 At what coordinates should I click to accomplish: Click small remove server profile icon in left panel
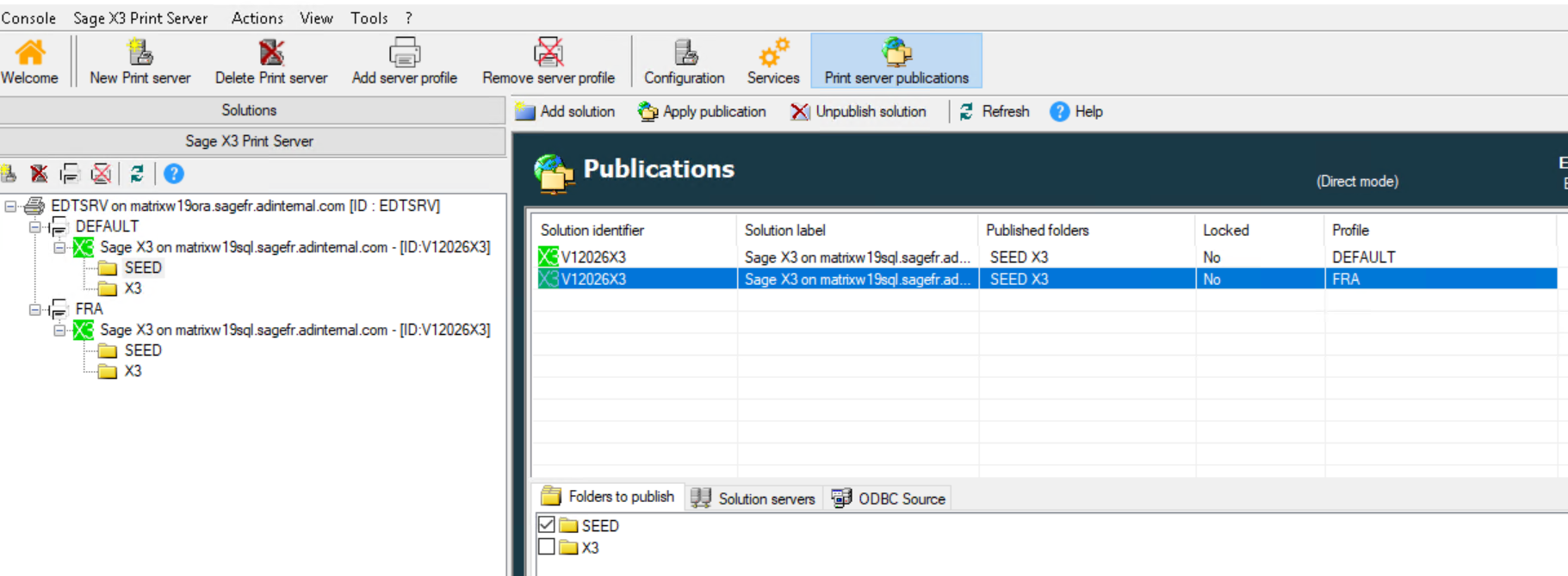pos(101,174)
